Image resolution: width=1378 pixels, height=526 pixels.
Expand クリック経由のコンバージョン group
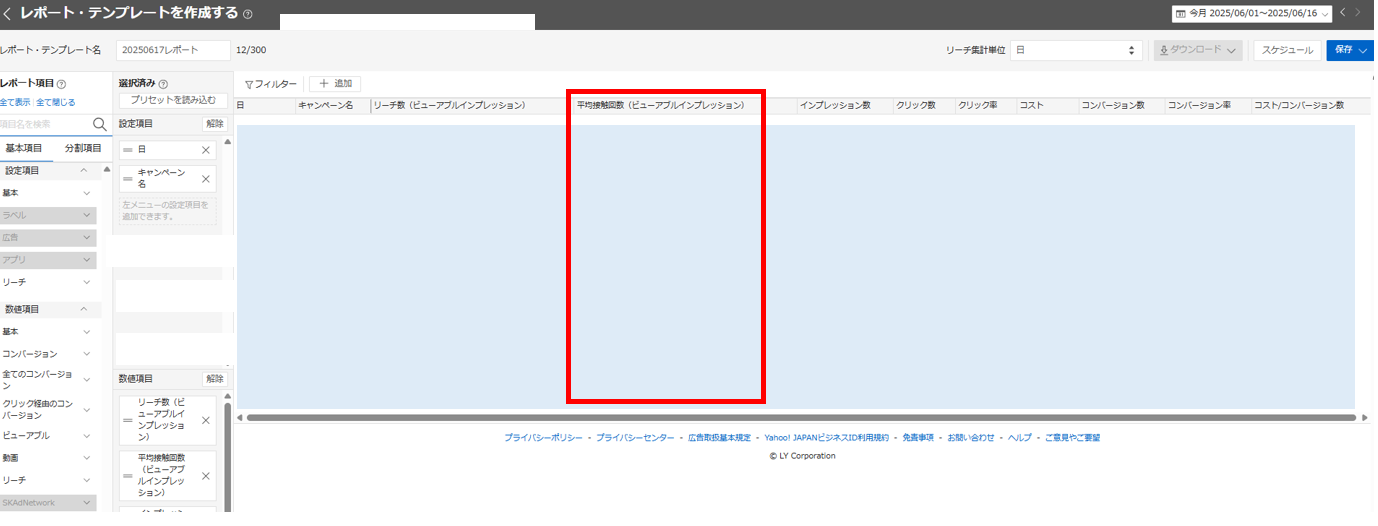[87, 409]
